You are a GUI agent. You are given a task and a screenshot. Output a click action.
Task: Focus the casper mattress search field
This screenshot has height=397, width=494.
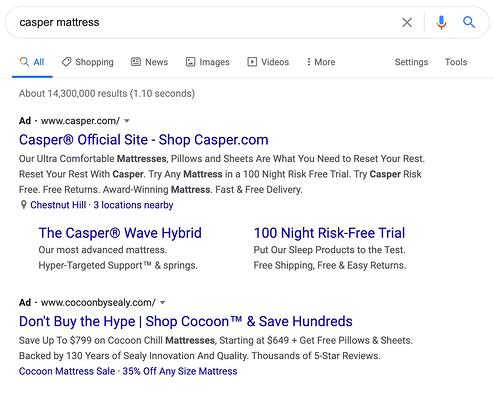pos(207,23)
